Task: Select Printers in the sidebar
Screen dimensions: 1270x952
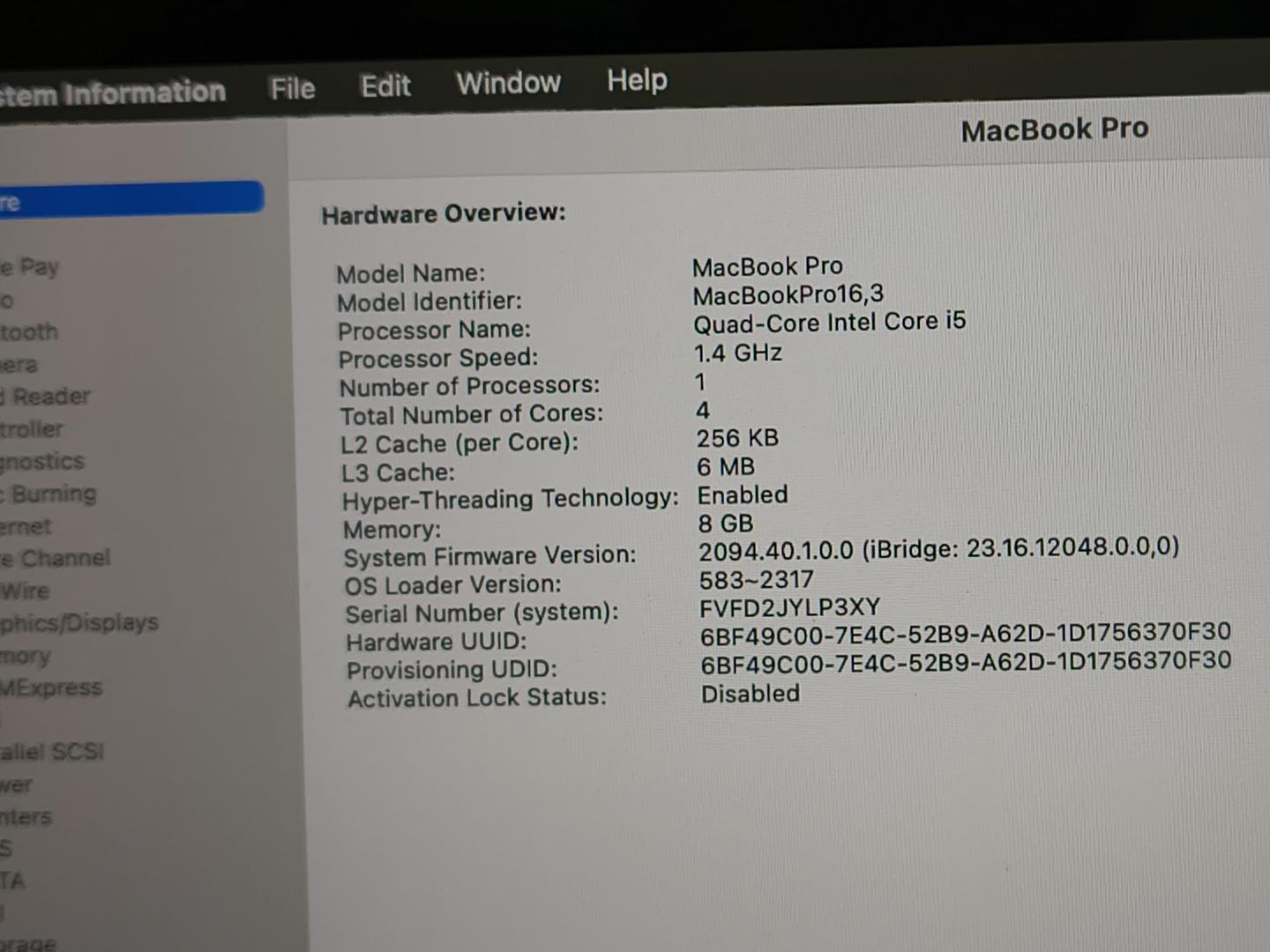Action: point(26,817)
